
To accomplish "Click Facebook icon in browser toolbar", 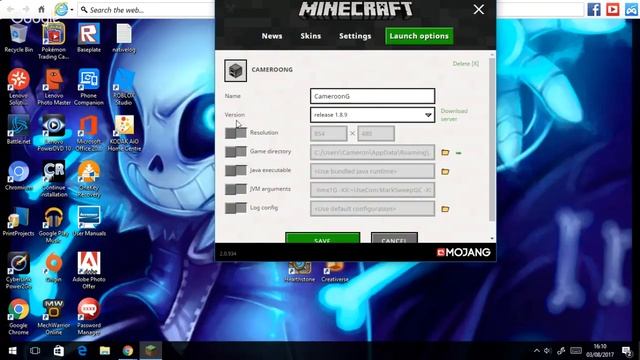I will point(594,9).
